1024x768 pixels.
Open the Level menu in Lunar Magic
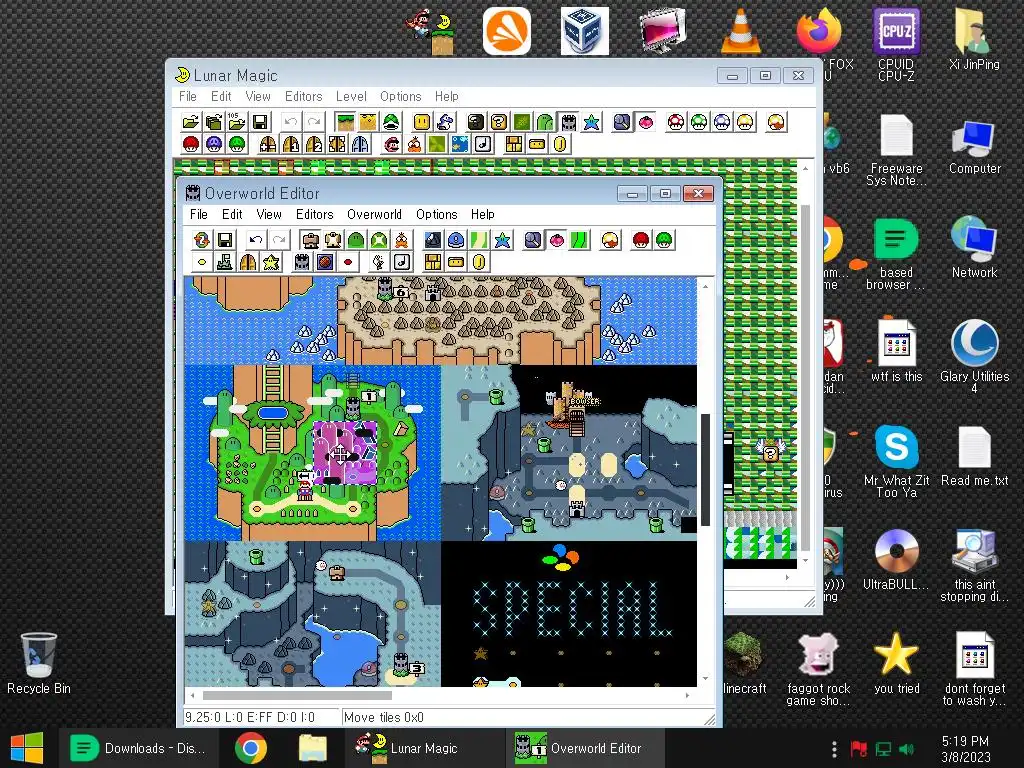[351, 96]
